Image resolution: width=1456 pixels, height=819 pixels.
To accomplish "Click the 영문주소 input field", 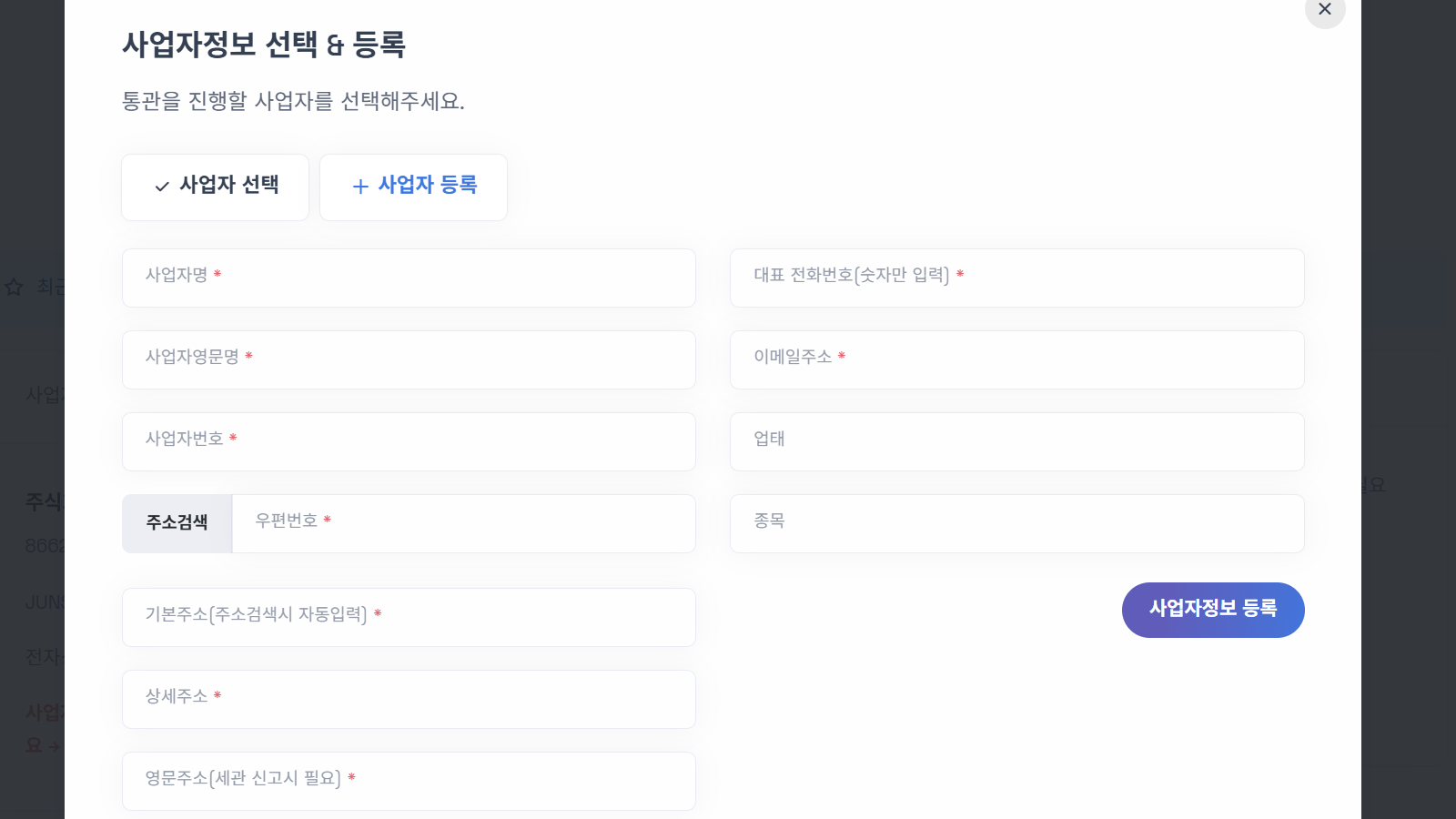I will (409, 781).
